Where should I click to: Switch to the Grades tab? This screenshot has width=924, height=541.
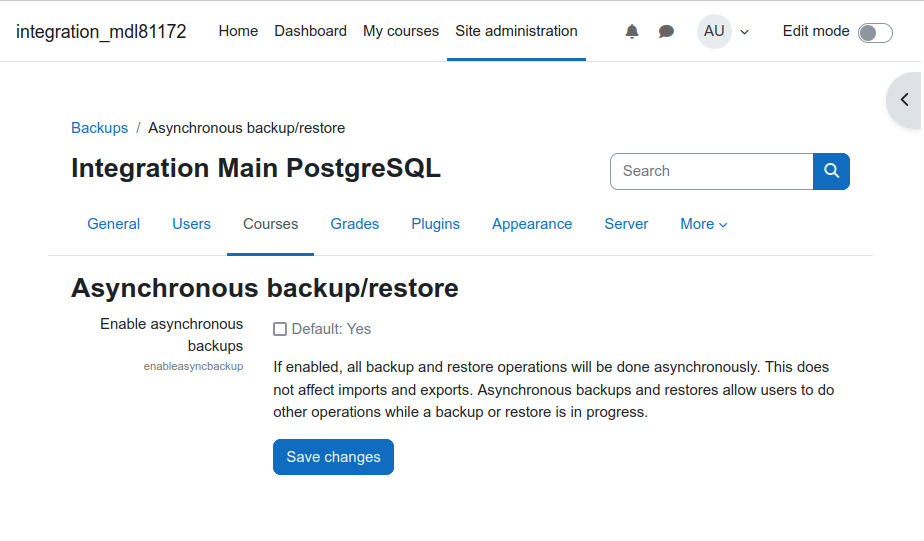(355, 224)
